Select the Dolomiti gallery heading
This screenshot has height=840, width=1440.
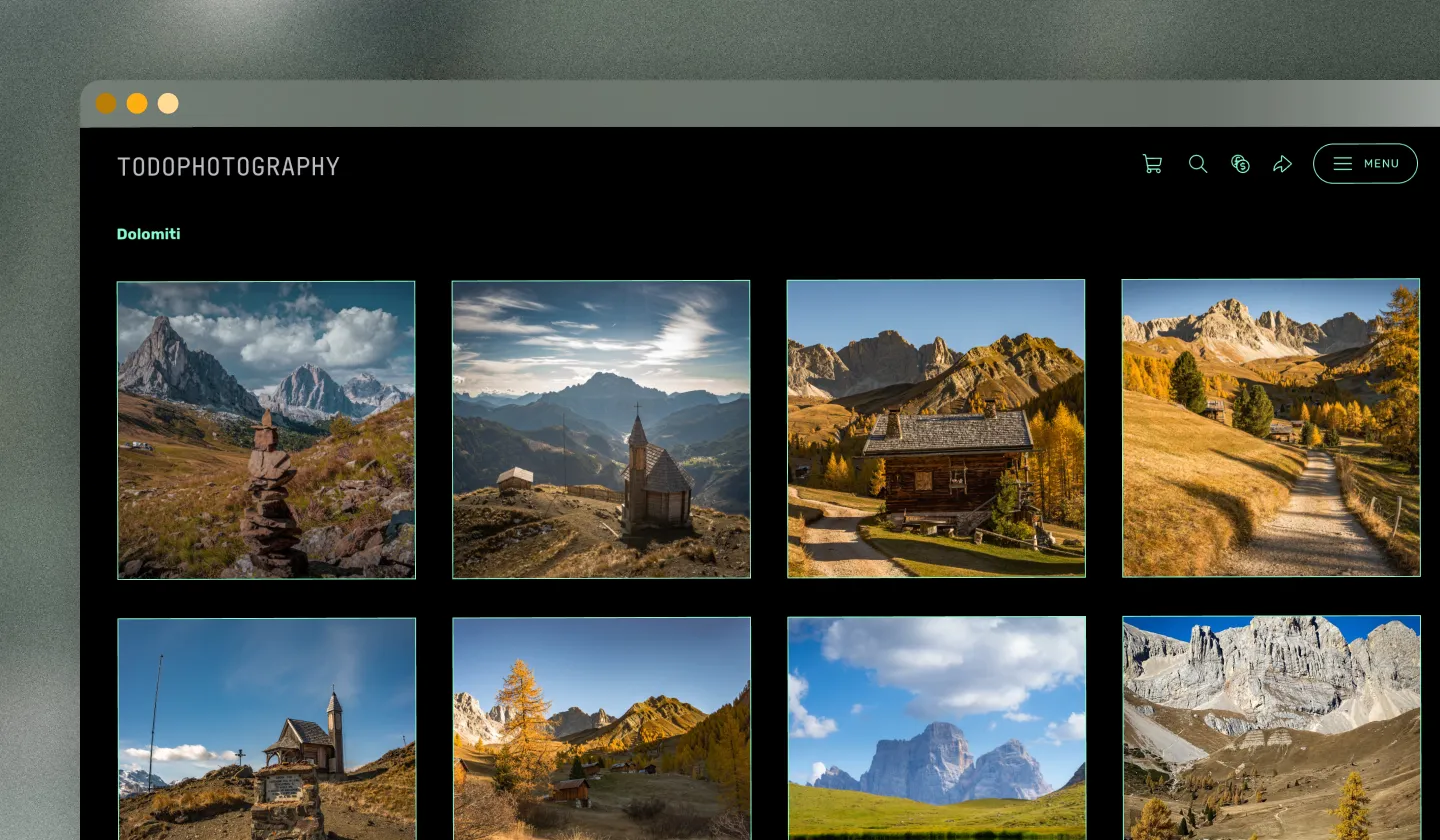pyautogui.click(x=149, y=234)
